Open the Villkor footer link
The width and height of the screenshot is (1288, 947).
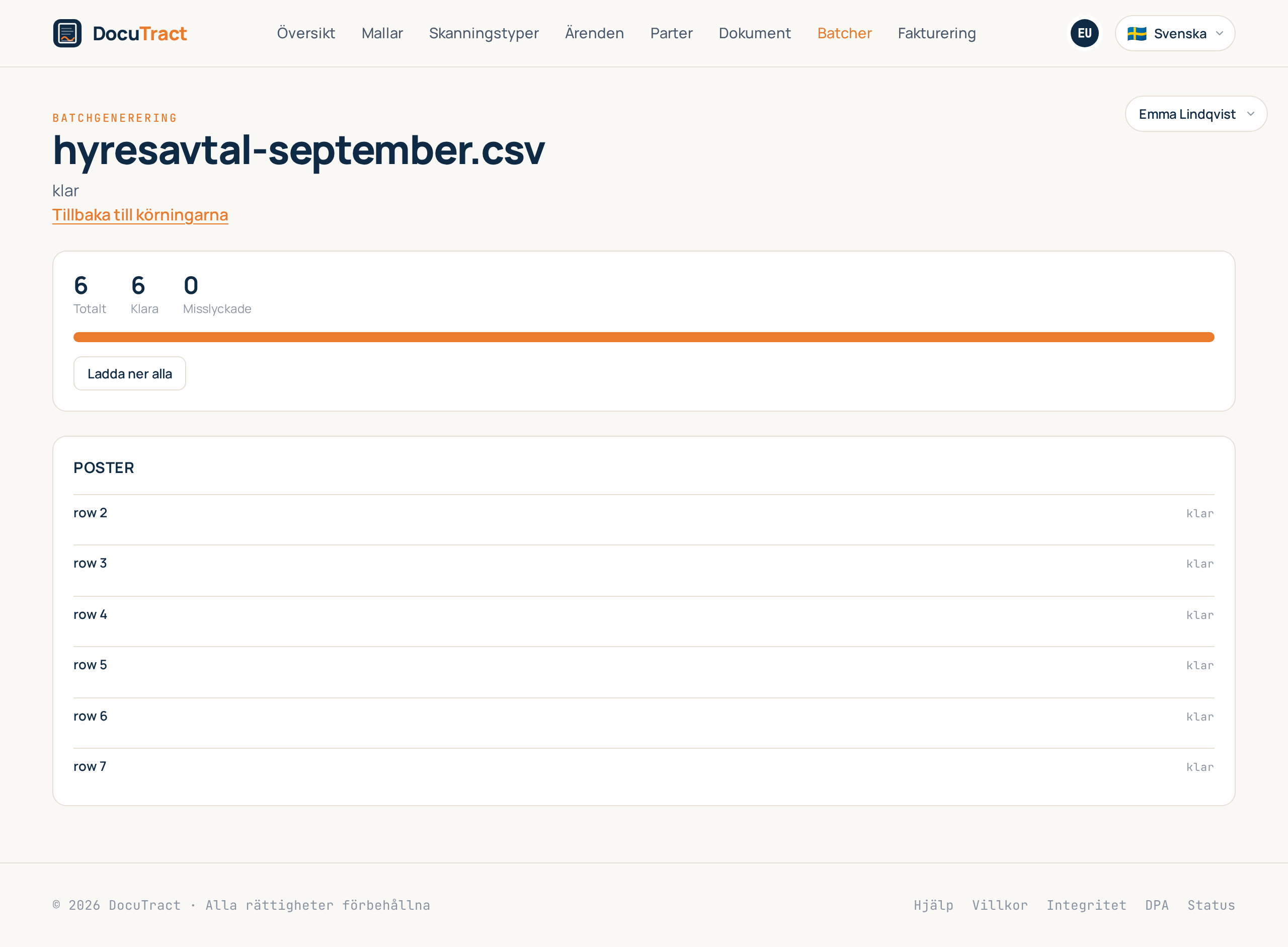click(1000, 905)
